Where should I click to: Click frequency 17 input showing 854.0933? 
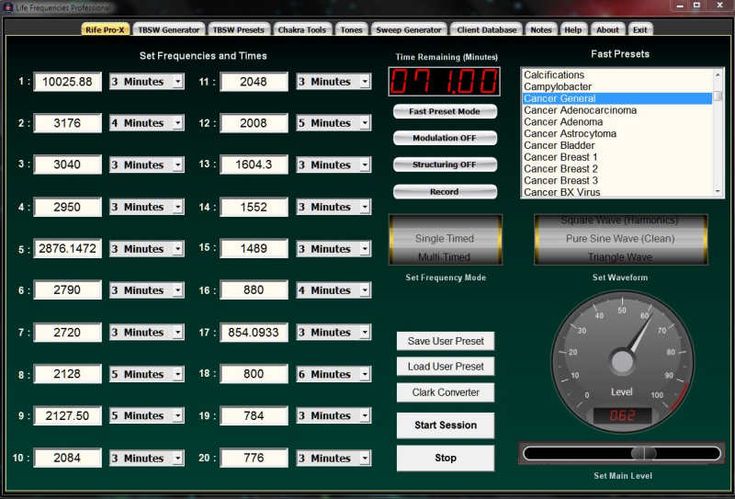point(254,332)
